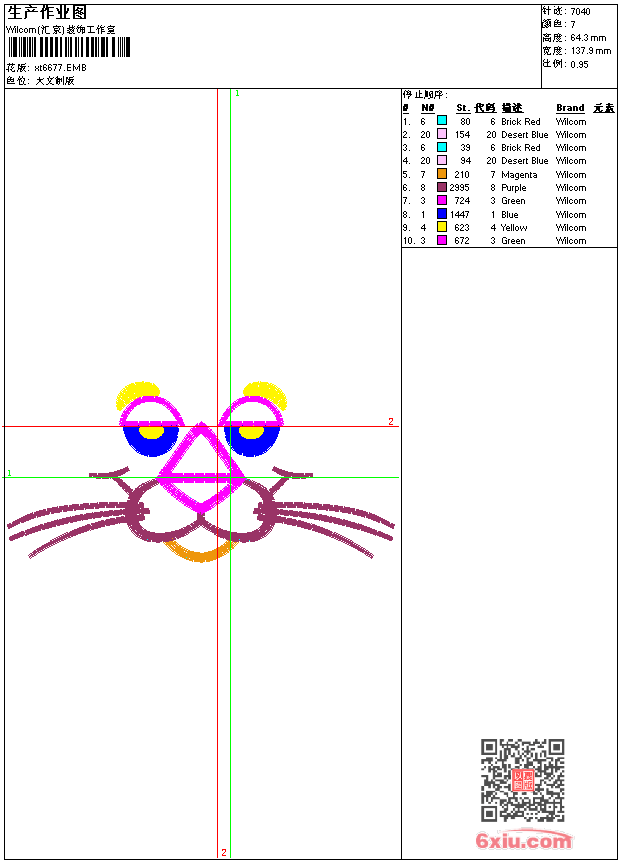Click the stitch count 623 in Yellow row
Image resolution: width=620 pixels, height=860 pixels.
point(462,228)
